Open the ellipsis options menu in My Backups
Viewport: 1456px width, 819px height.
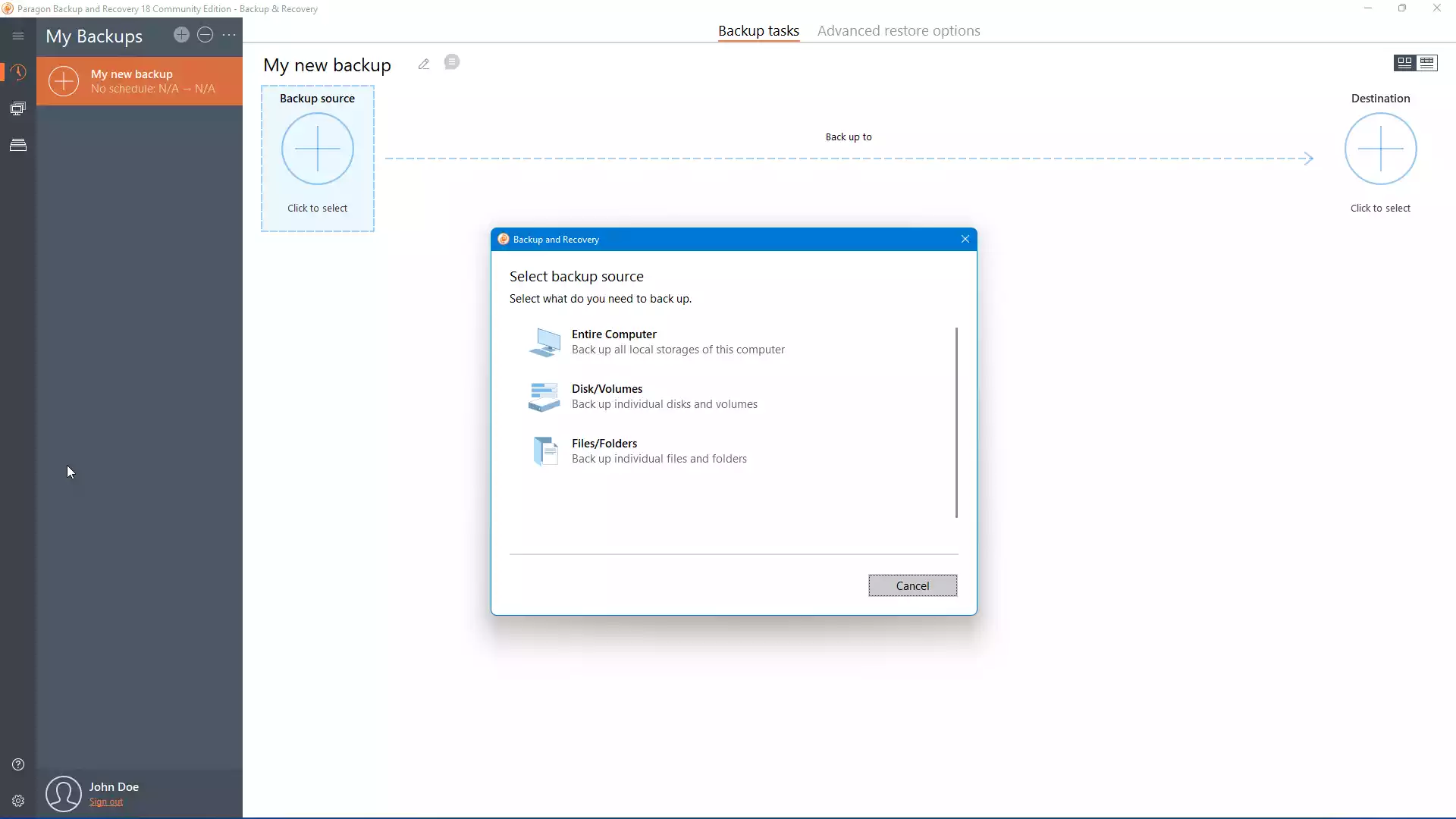(x=230, y=35)
